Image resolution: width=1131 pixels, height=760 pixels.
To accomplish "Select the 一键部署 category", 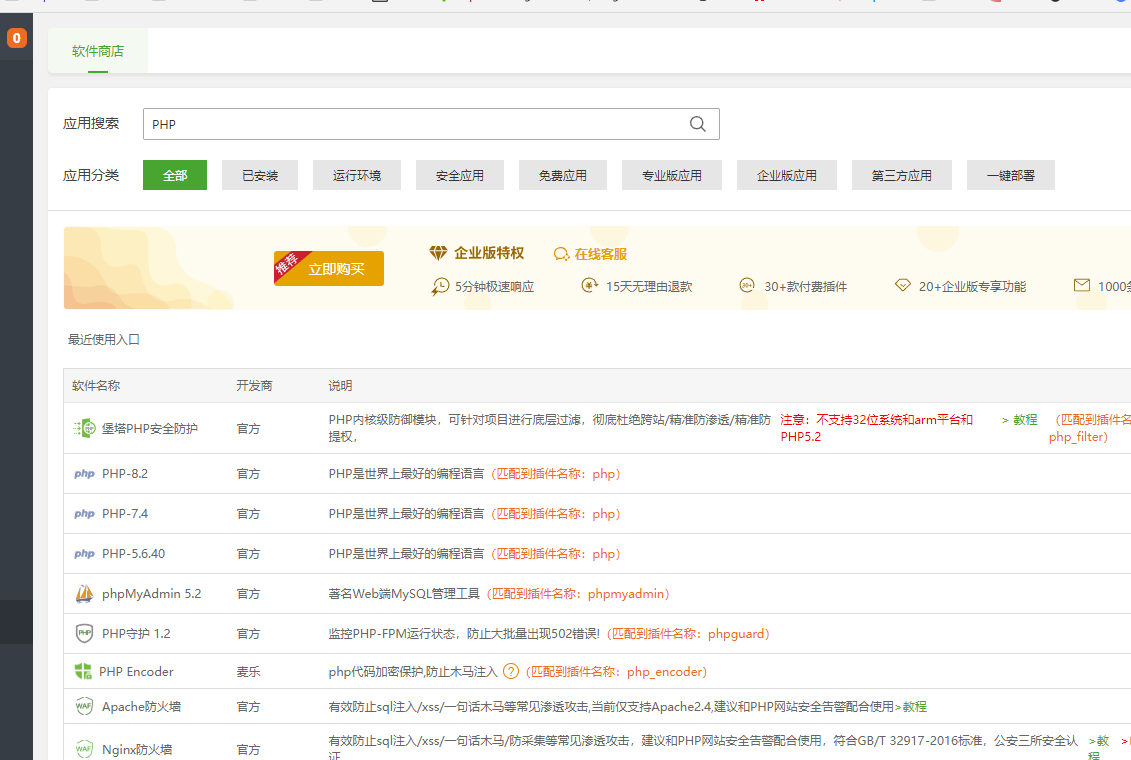I will pos(1010,175).
